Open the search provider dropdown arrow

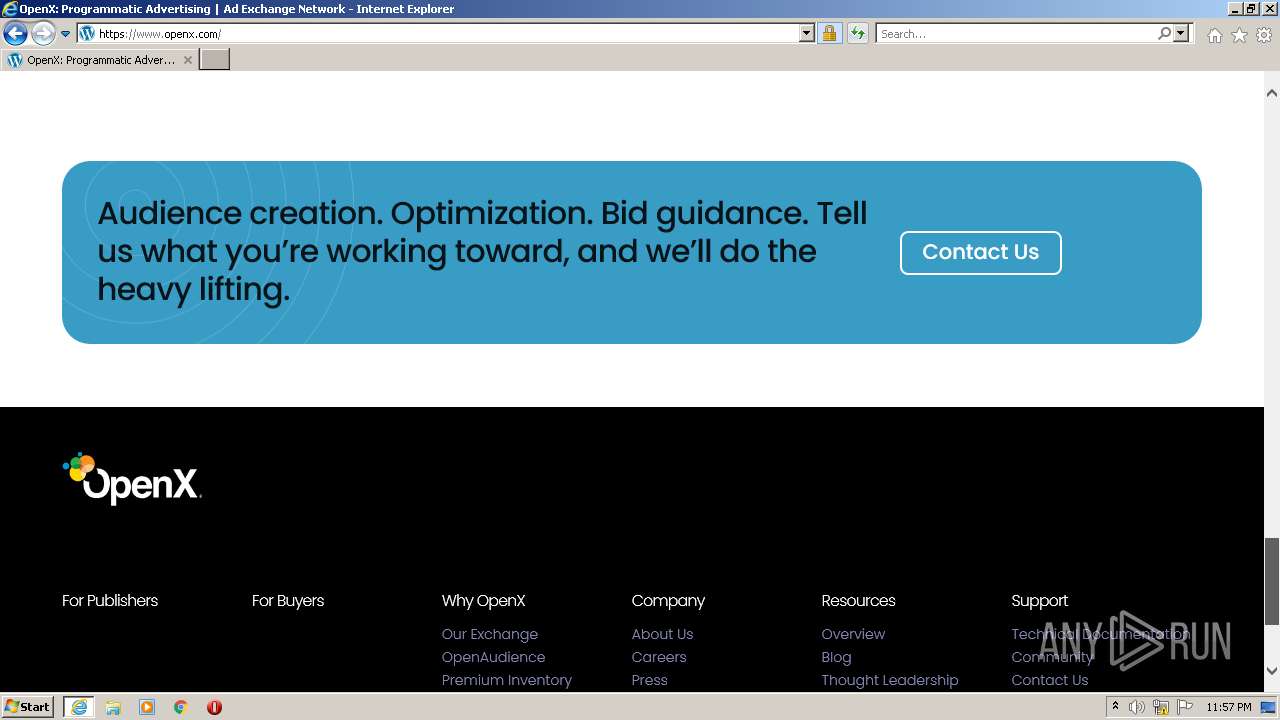coord(1181,34)
